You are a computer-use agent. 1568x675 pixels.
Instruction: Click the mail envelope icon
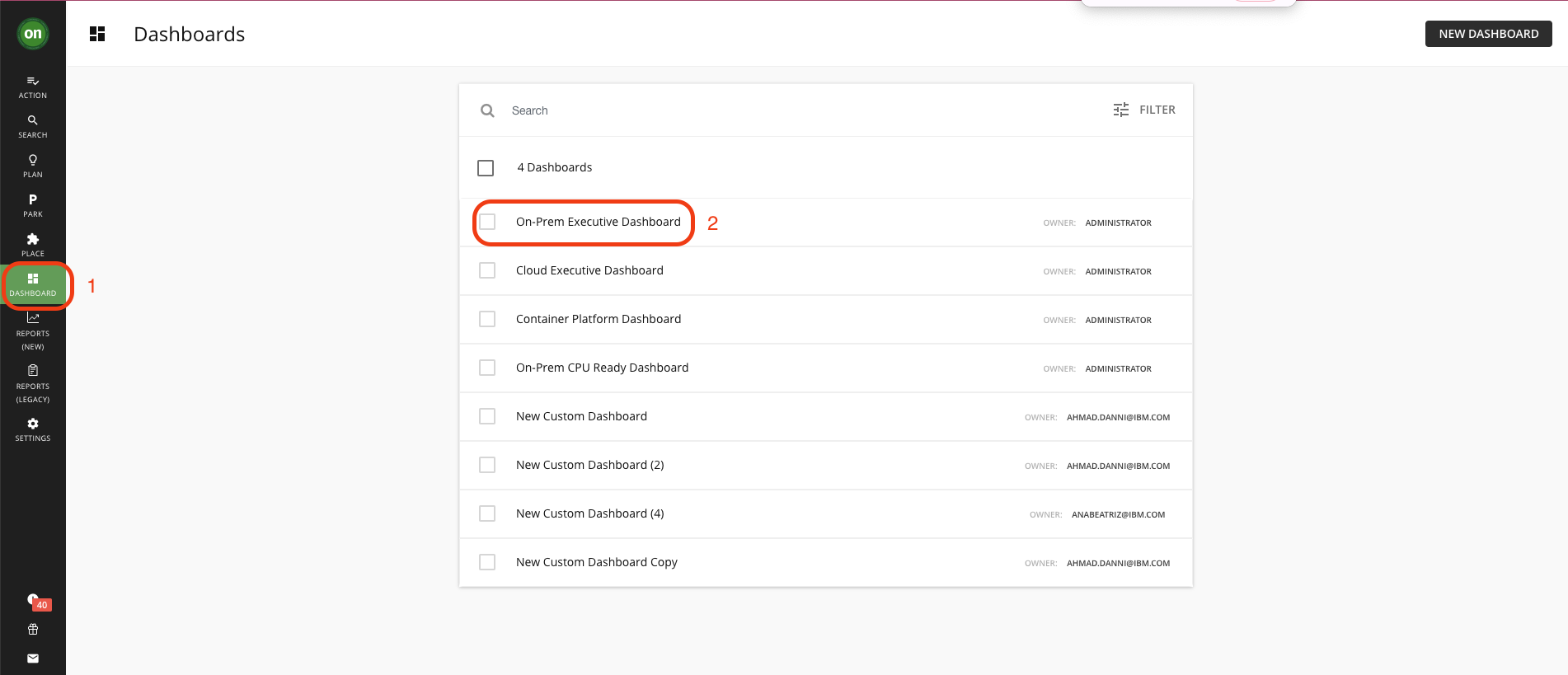33,659
